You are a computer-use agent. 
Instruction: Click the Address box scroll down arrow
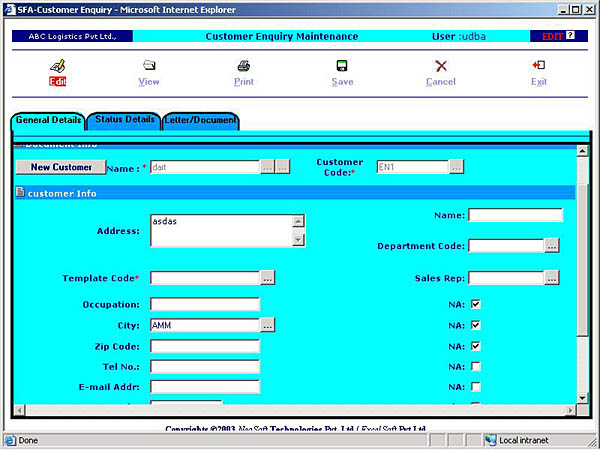coord(298,240)
